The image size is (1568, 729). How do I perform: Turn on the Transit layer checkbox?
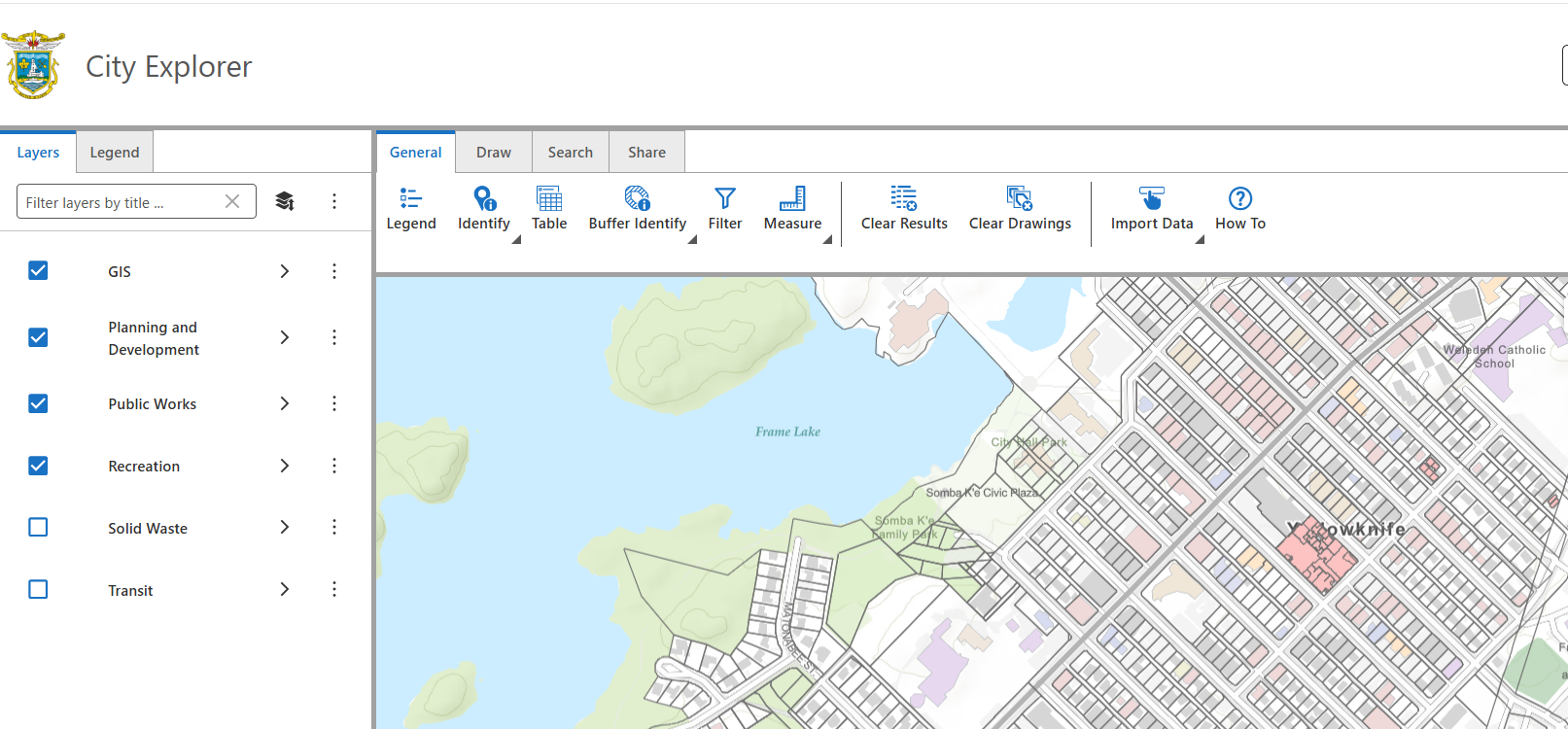tap(38, 590)
